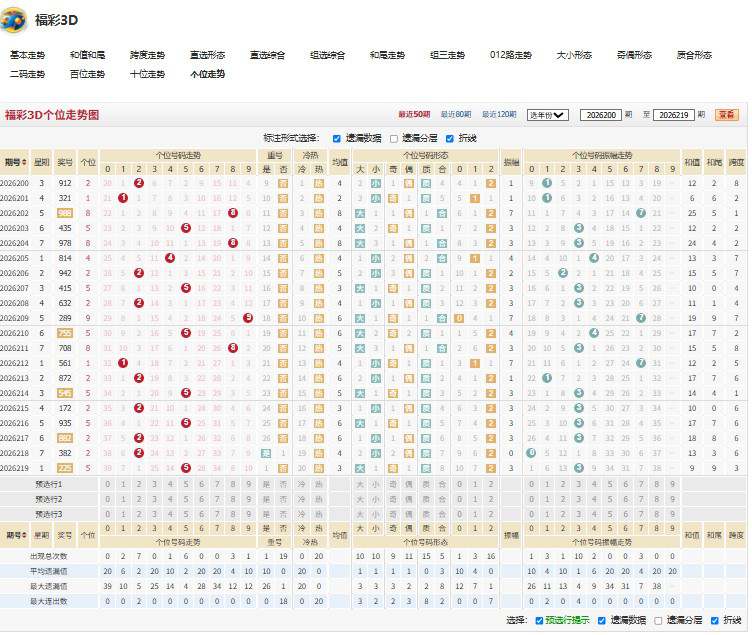Screen dimensions: 752x635
Task: Select digit 8 in 预选行3 号码走势
Action: coord(233,514)
